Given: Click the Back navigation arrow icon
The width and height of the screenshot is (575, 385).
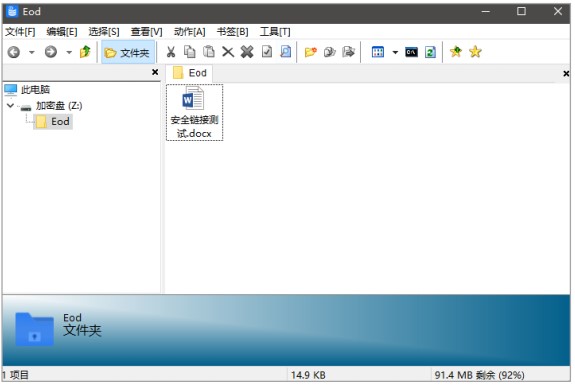Looking at the screenshot, I should pyautogui.click(x=14, y=52).
